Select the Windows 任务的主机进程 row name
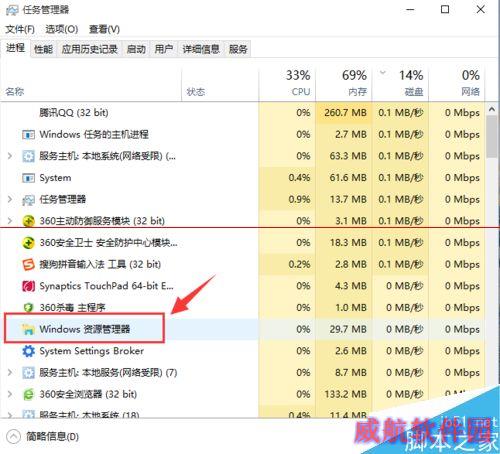The height and width of the screenshot is (454, 500). [x=94, y=135]
